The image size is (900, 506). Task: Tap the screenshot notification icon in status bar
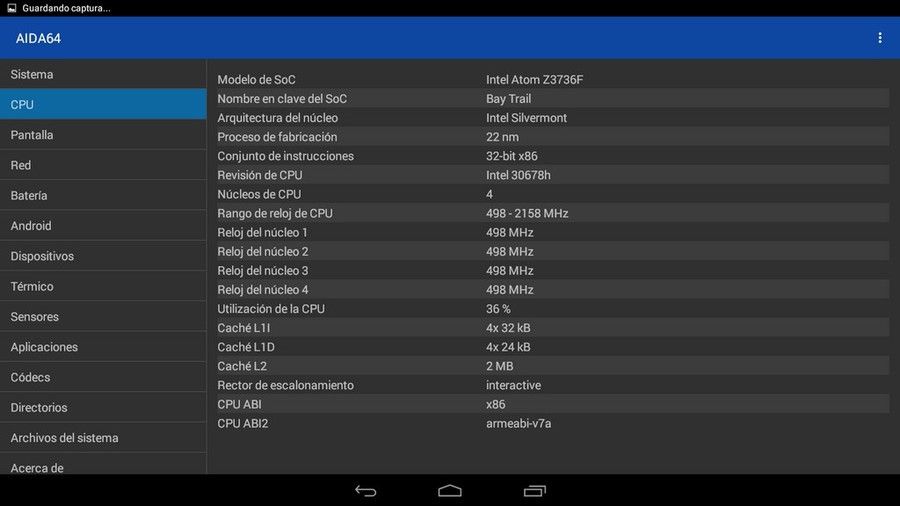click(x=11, y=8)
